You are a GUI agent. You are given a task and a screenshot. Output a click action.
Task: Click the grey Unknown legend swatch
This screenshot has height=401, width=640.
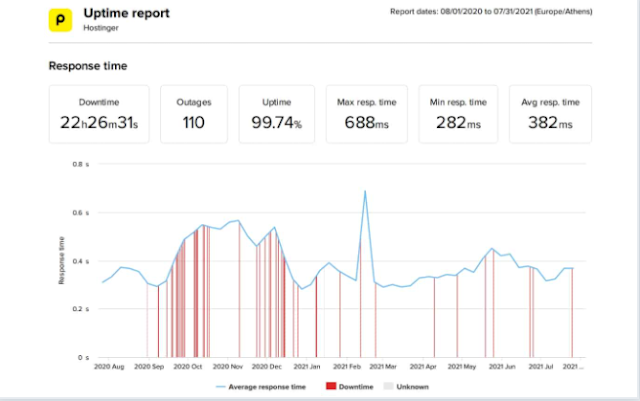coord(389,386)
